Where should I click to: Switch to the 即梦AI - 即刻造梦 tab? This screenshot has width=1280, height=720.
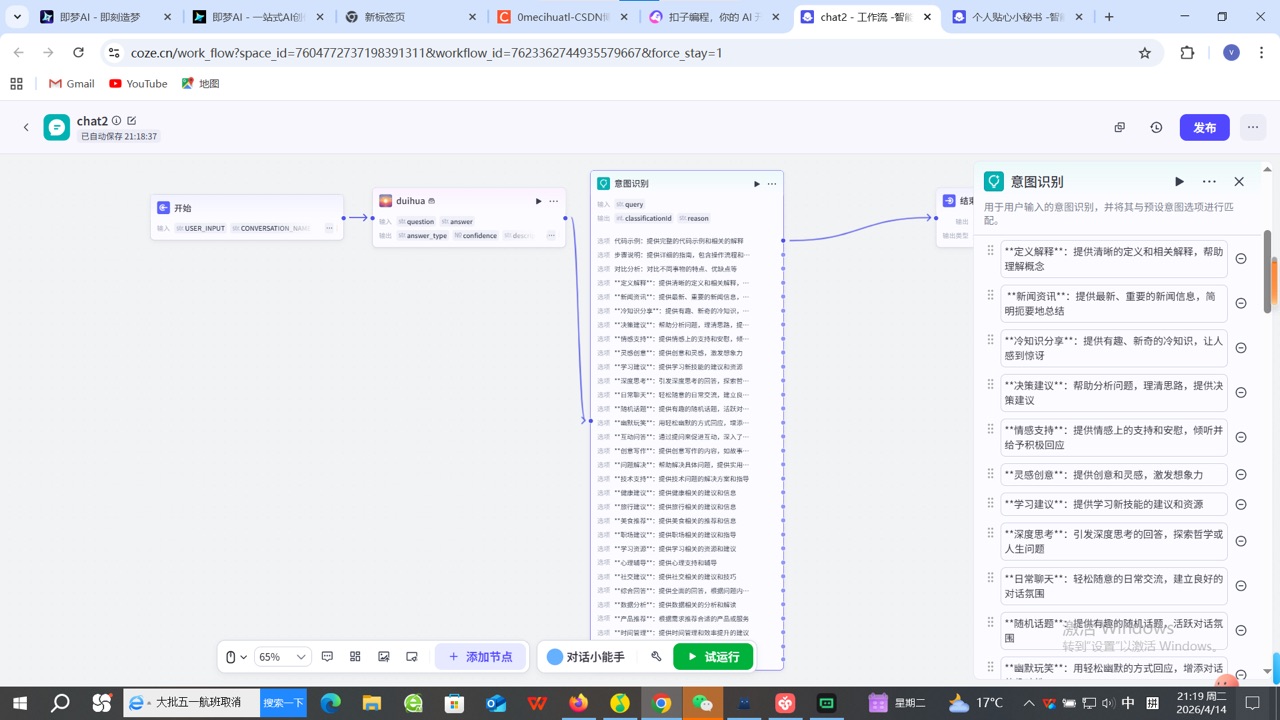pyautogui.click(x=104, y=17)
